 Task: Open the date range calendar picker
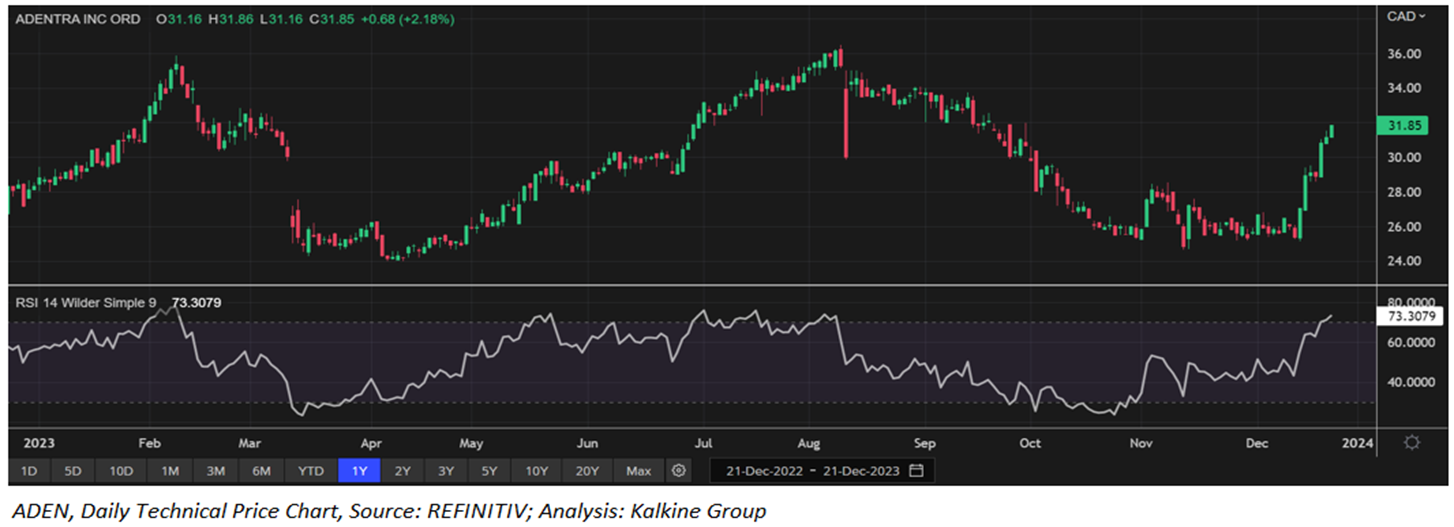[x=916, y=470]
